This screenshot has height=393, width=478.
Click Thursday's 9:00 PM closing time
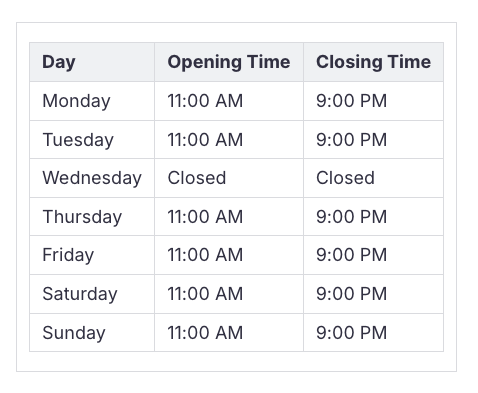pyautogui.click(x=351, y=217)
